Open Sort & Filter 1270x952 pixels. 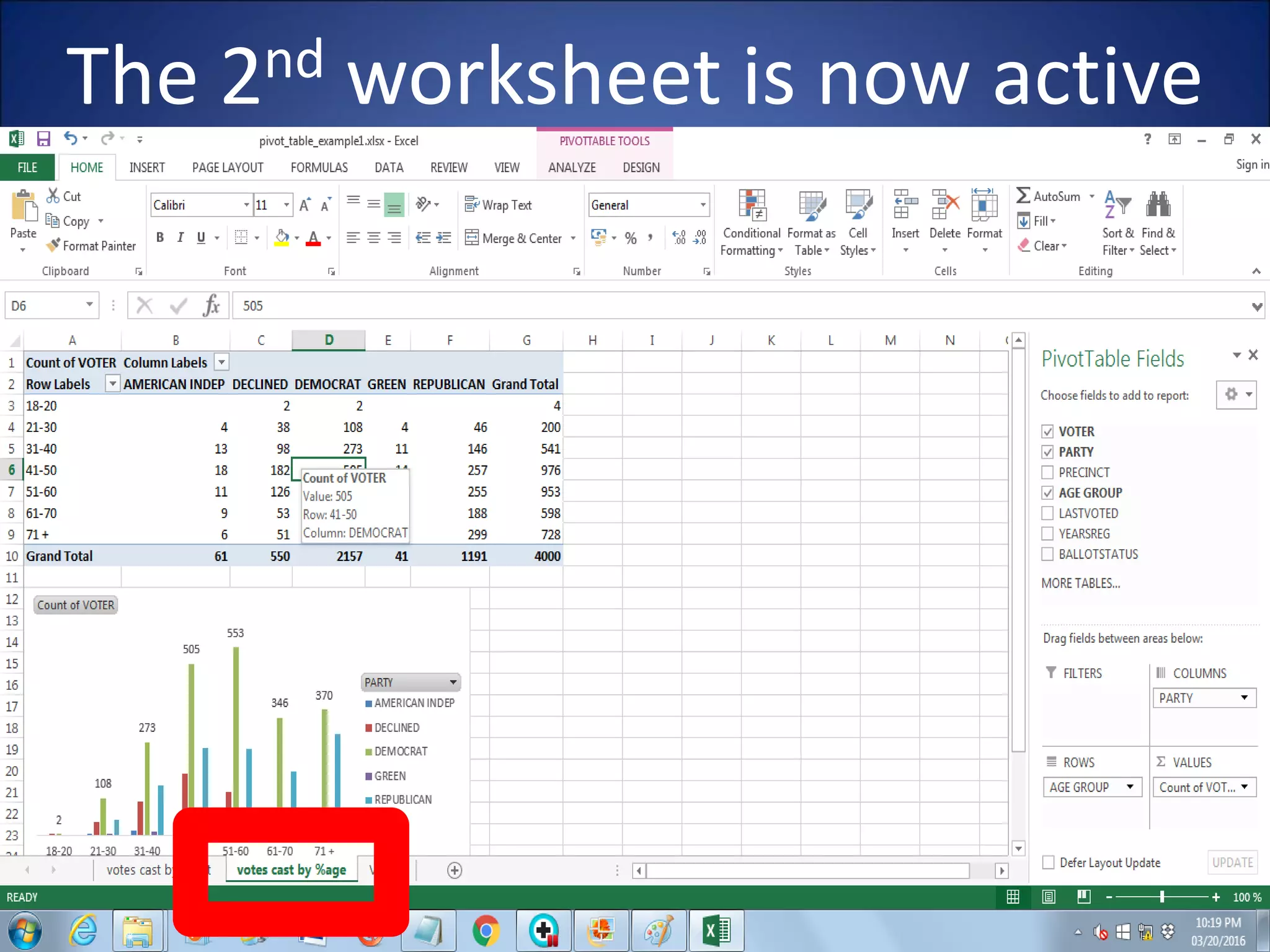click(x=1118, y=223)
